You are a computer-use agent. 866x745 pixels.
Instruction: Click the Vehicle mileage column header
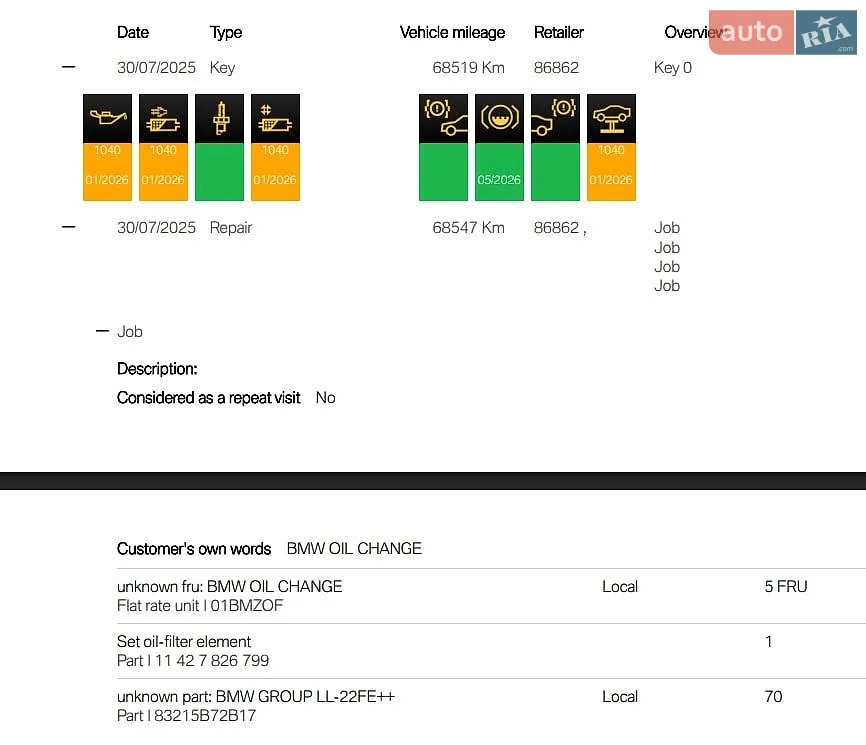[452, 33]
